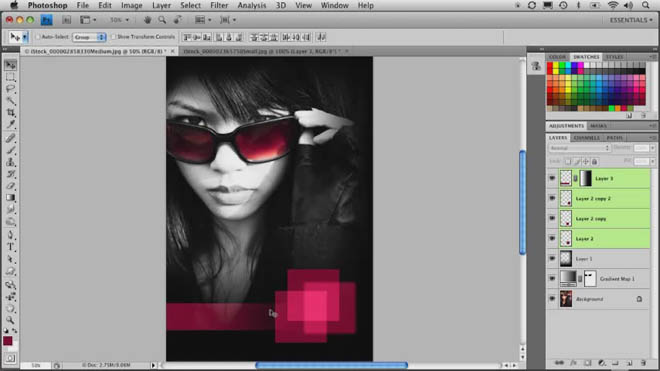This screenshot has height=371, width=660.
Task: Click the horizontal scrollbar thumb
Action: click(331, 365)
